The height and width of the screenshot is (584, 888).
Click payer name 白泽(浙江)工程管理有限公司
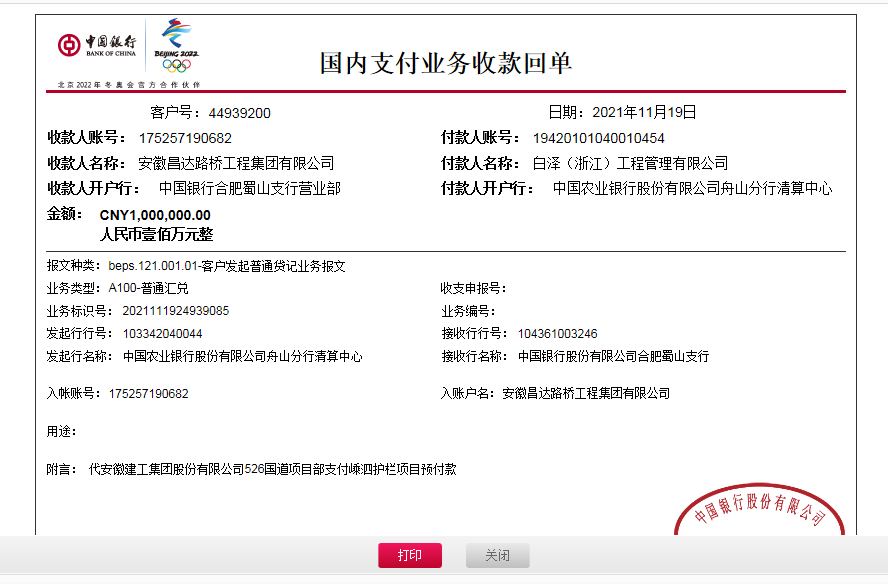(630, 163)
